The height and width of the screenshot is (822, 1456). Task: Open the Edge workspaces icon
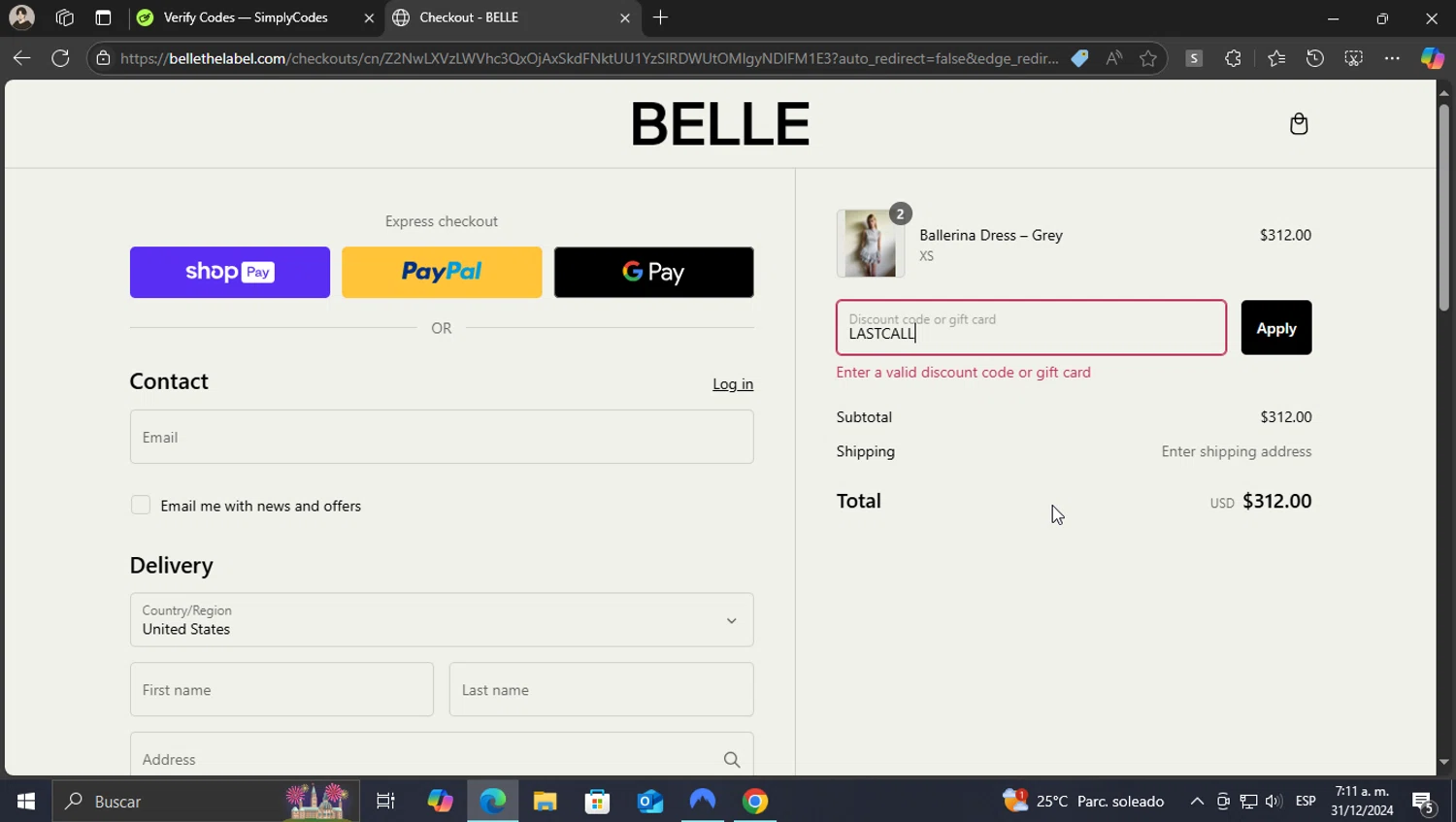click(64, 17)
